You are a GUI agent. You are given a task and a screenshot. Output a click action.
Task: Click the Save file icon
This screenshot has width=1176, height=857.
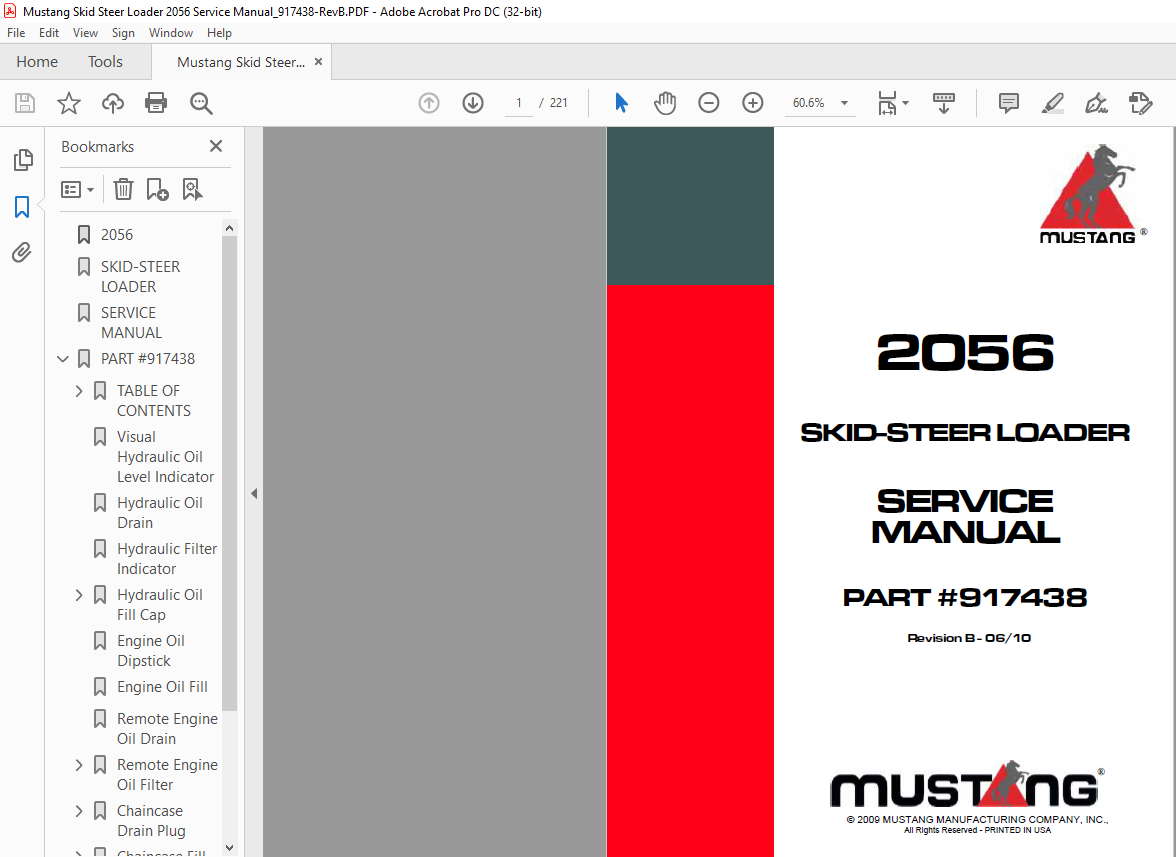pyautogui.click(x=25, y=103)
